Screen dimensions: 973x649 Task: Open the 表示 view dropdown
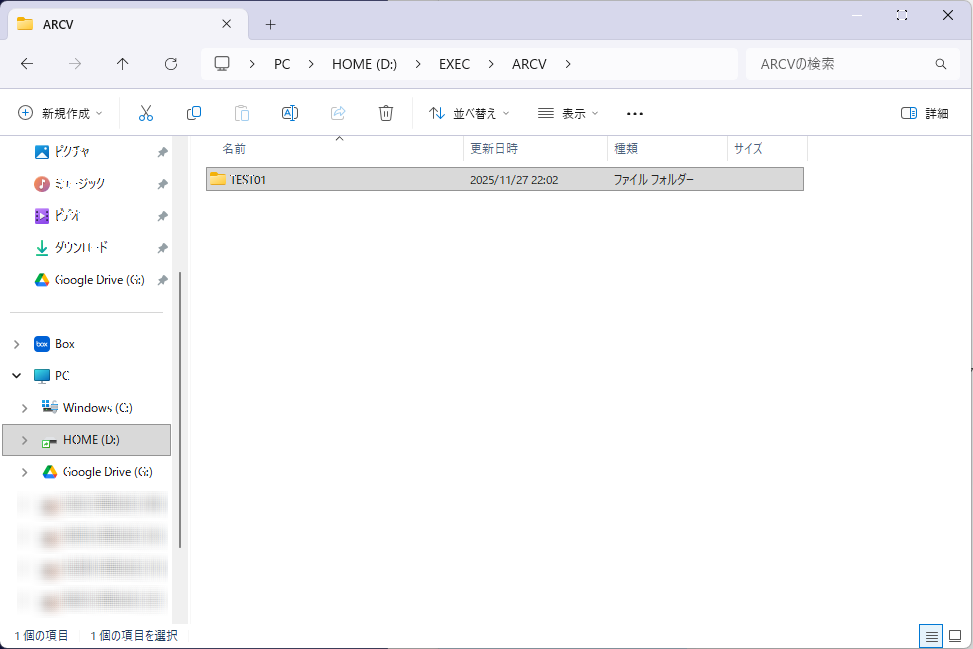pos(568,113)
